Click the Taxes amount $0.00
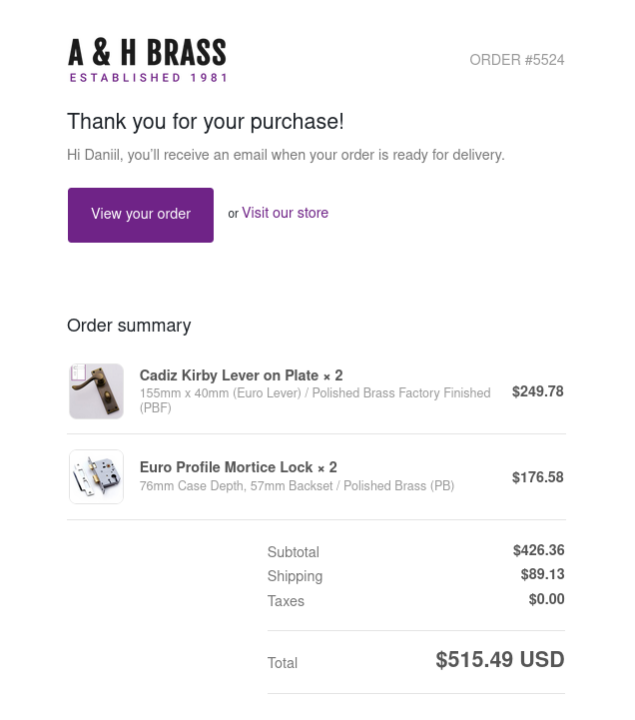Screen dimensions: 635x720 tap(546, 599)
